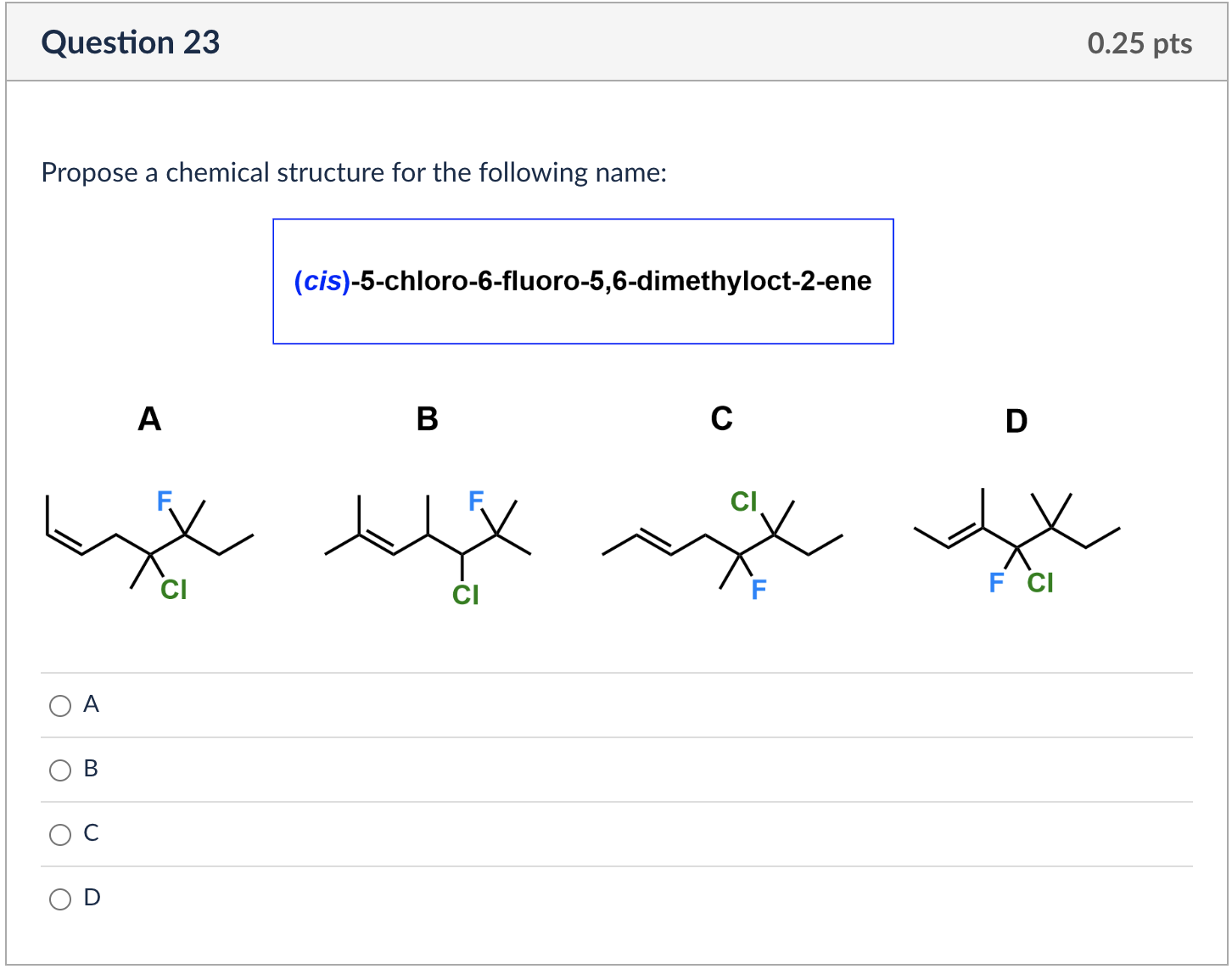Click the 0.25 pts label
Image resolution: width=1232 pixels, height=969 pixels.
click(1139, 42)
